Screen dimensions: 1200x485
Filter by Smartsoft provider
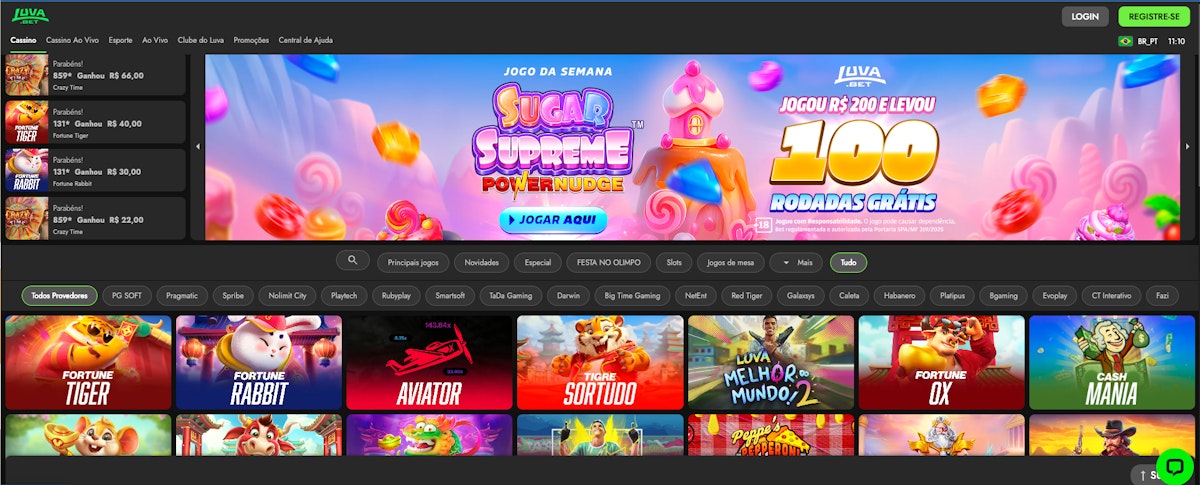pos(450,296)
